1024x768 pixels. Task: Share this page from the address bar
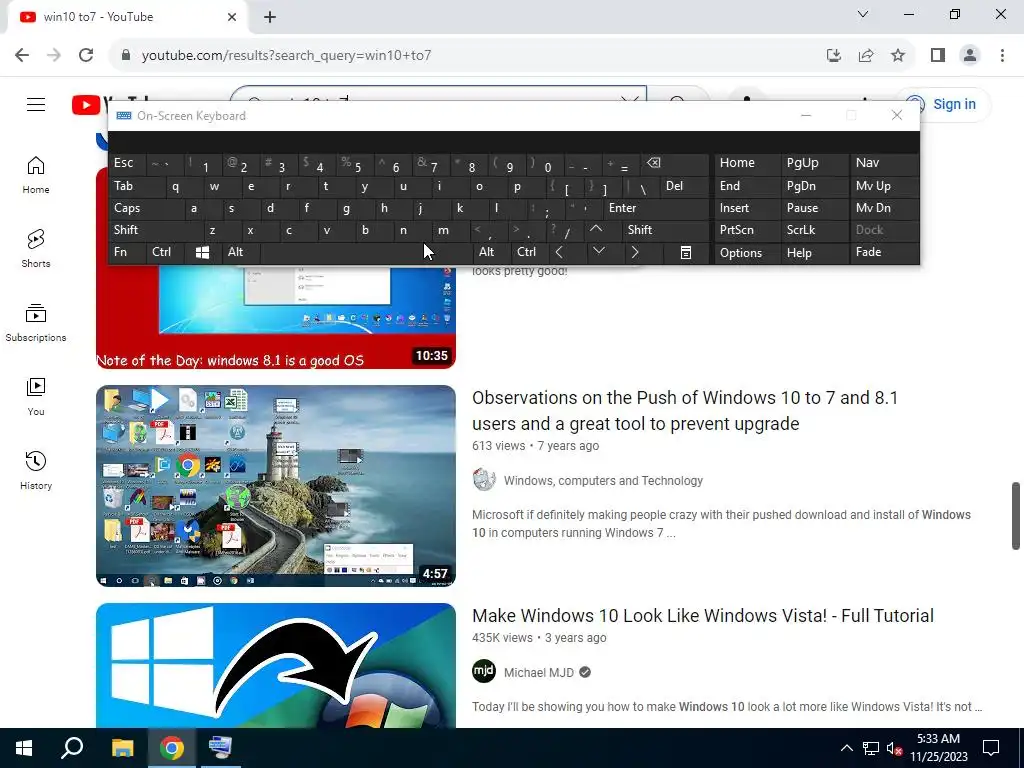click(866, 56)
